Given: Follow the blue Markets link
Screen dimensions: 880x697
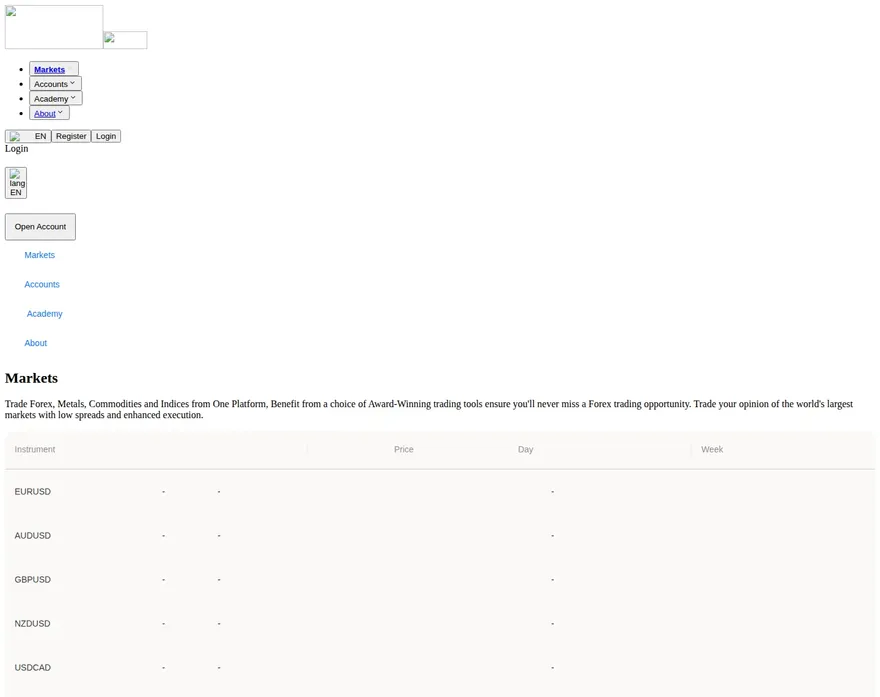Looking at the screenshot, I should click(x=39, y=255).
